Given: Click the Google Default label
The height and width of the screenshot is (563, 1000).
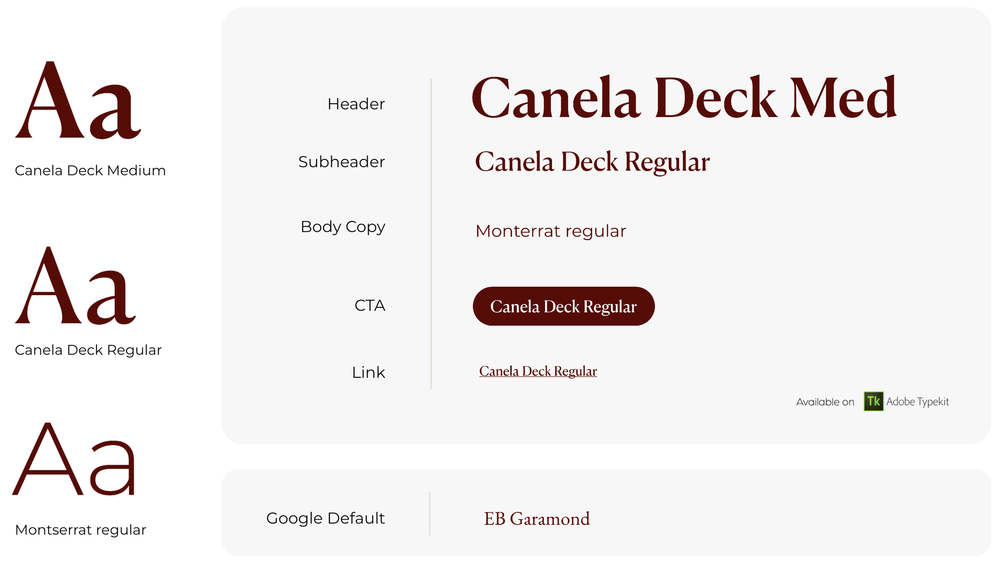Looking at the screenshot, I should pos(325,518).
